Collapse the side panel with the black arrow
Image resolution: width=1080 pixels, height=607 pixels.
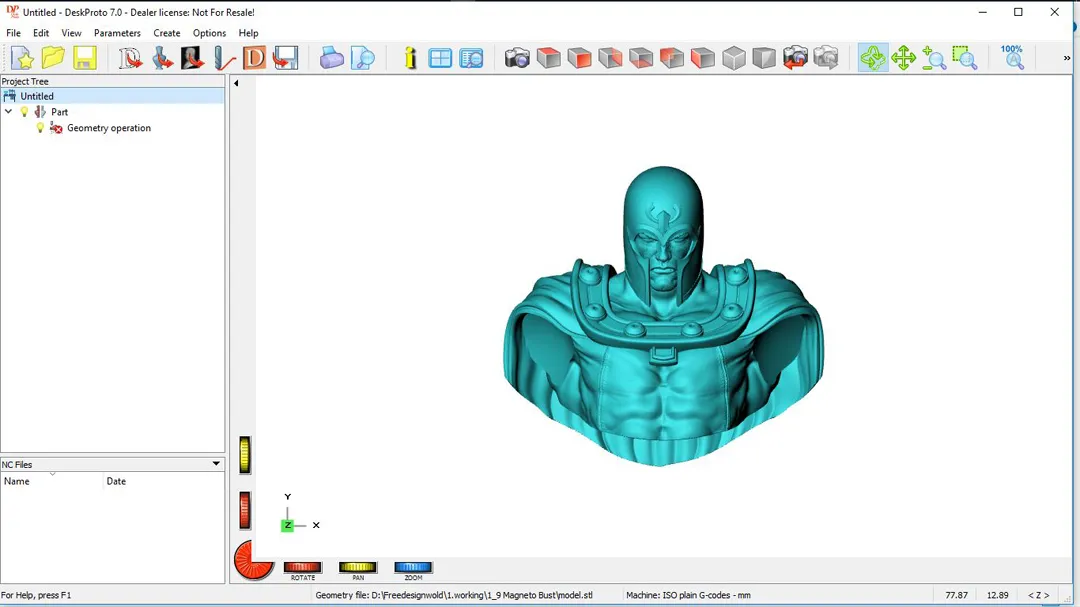[236, 83]
